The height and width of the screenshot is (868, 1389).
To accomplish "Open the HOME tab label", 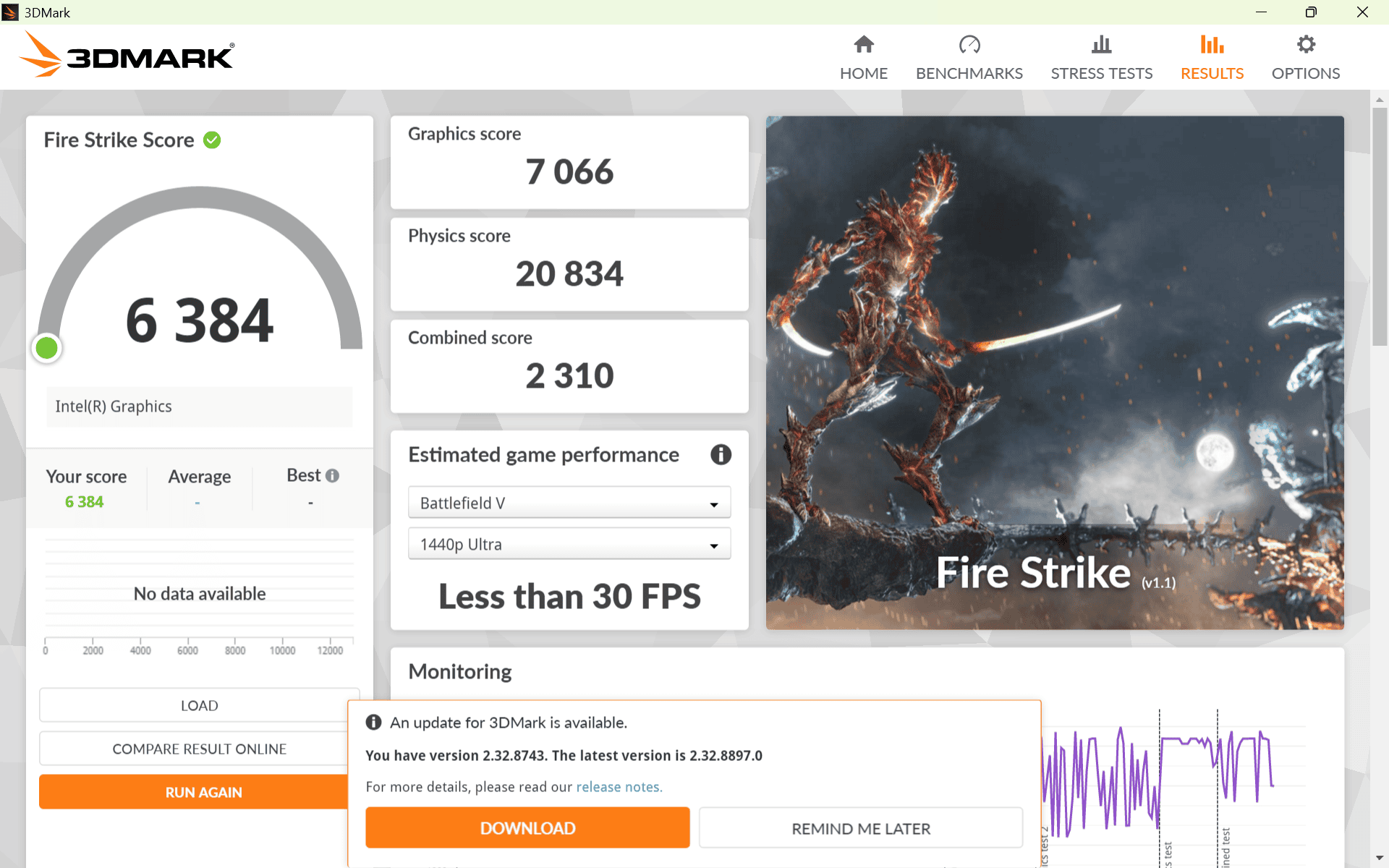I will tap(864, 73).
